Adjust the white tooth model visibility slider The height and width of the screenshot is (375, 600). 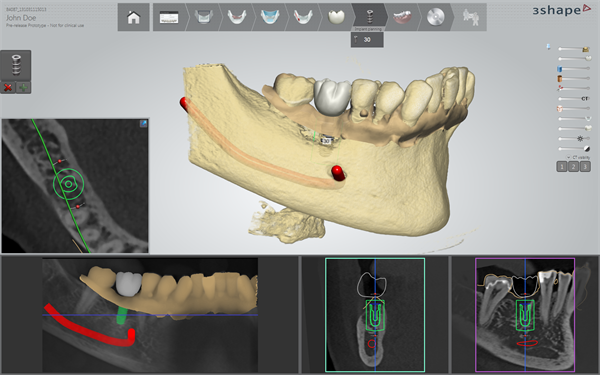(574, 59)
